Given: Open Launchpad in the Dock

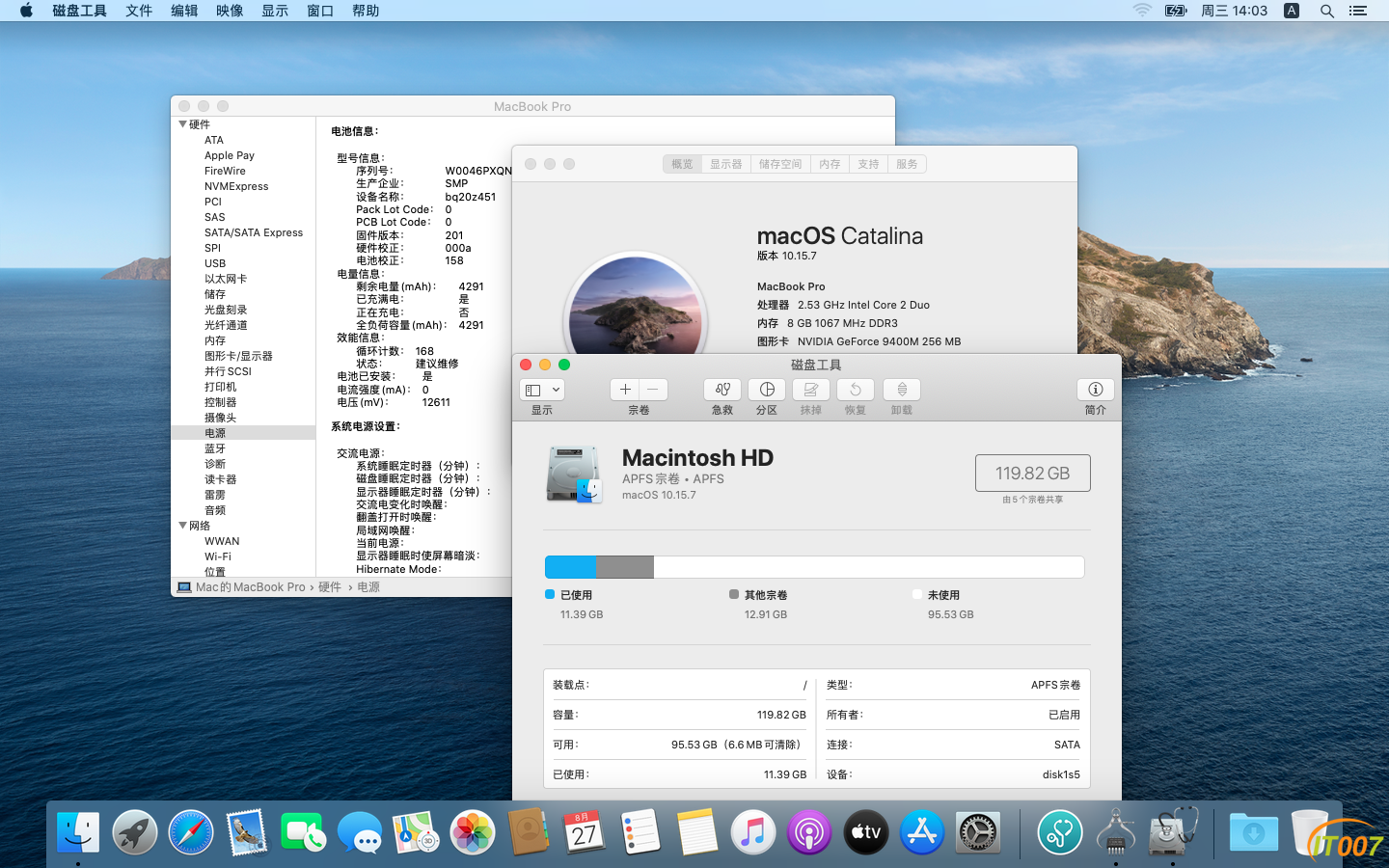Looking at the screenshot, I should click(x=135, y=831).
